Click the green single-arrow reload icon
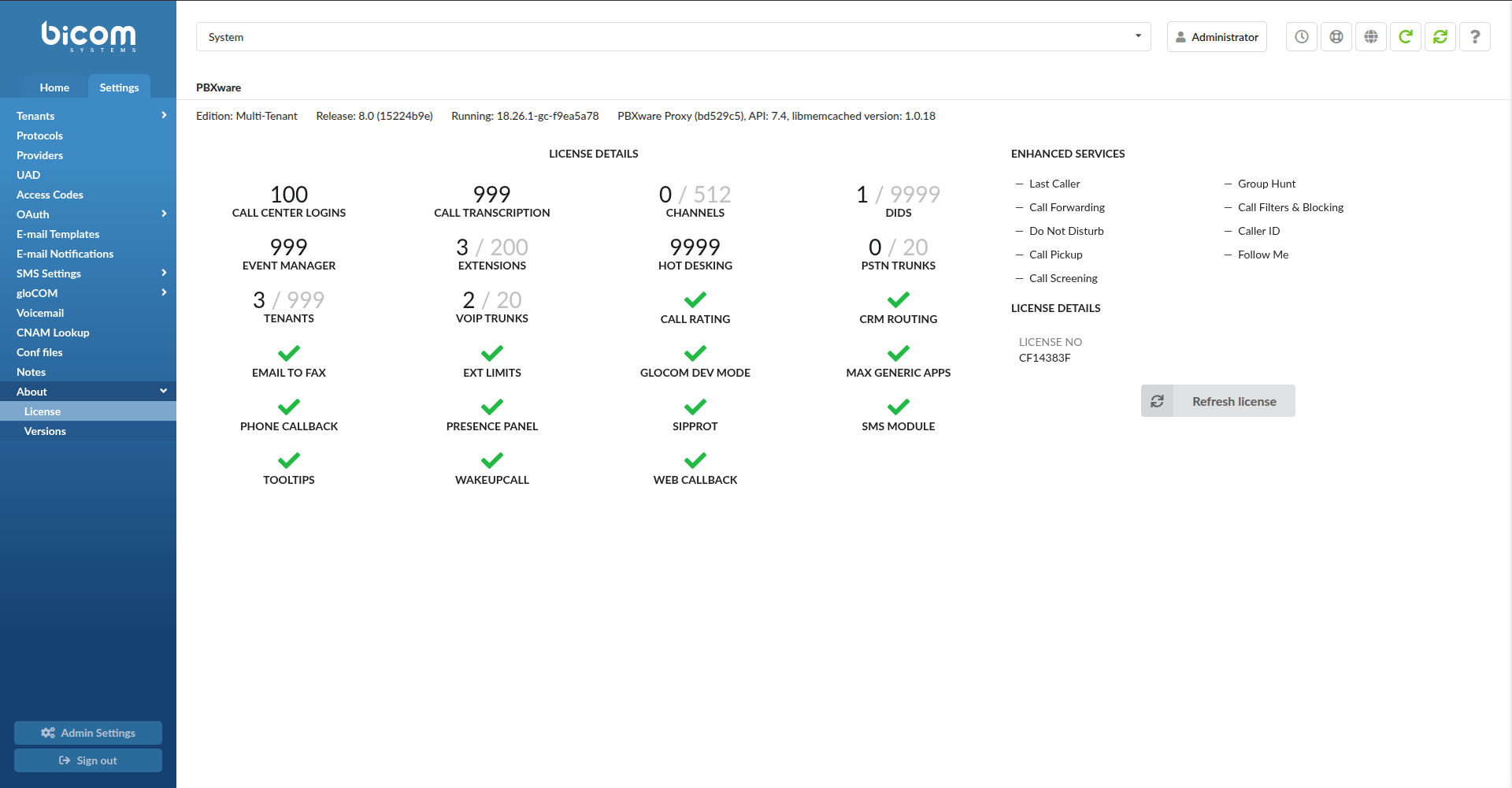 (x=1406, y=37)
